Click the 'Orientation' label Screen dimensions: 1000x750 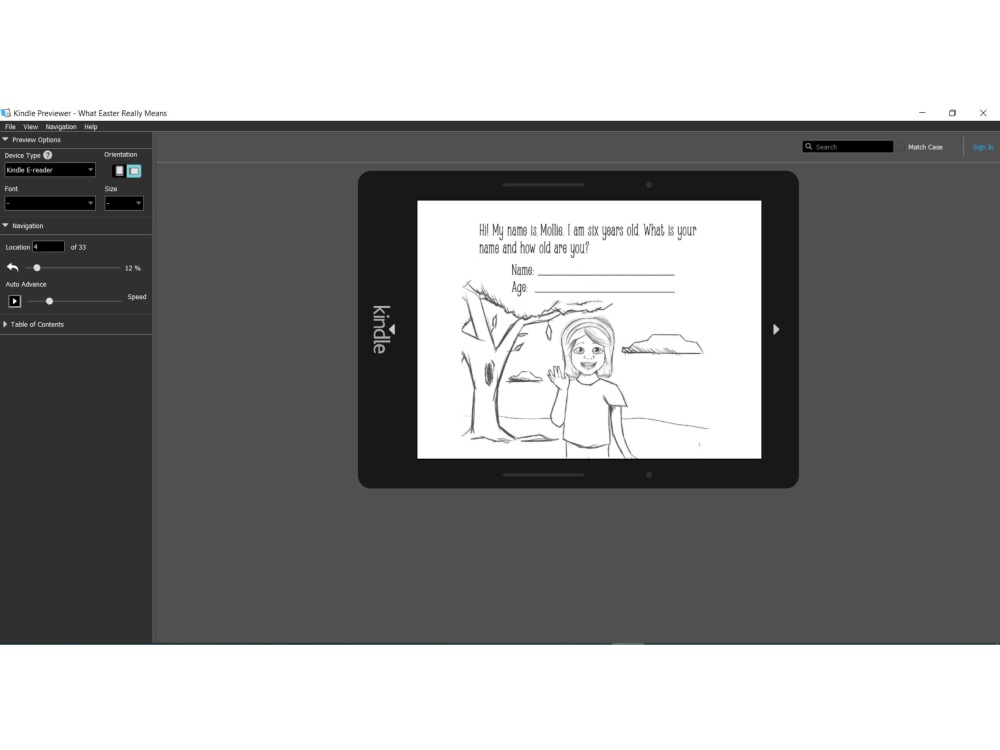(121, 154)
